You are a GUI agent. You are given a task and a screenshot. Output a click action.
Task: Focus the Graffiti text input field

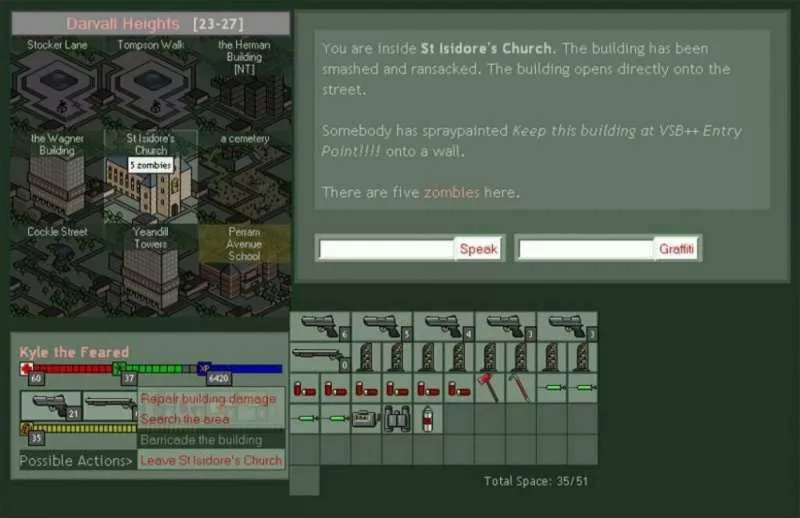click(586, 249)
